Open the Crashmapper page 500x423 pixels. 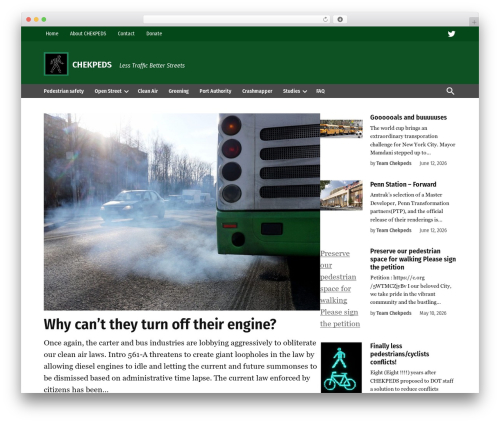tap(257, 91)
